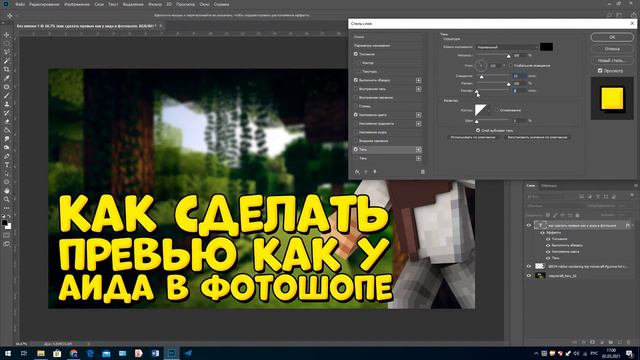Open the Файл menu
The width and height of the screenshot is (640, 360).
20,4
